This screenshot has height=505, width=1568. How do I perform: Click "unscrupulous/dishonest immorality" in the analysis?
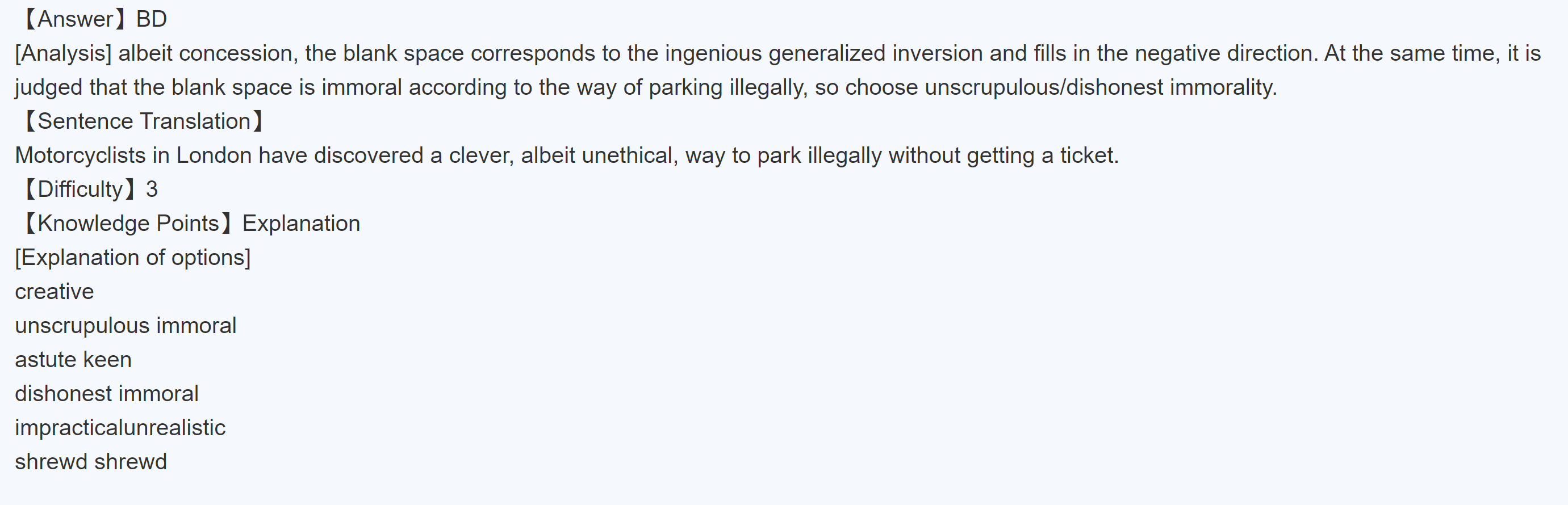pyautogui.click(x=1100, y=87)
